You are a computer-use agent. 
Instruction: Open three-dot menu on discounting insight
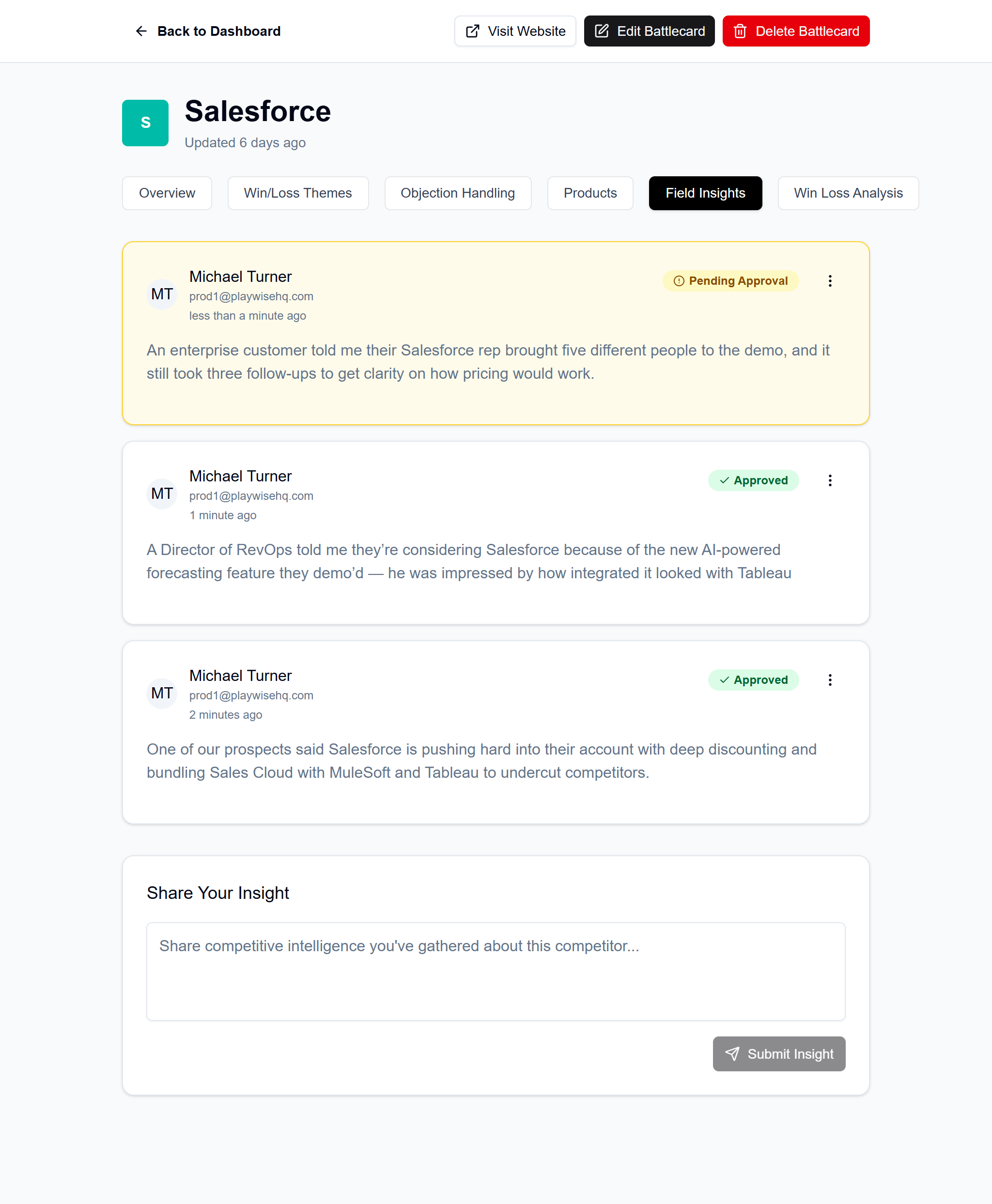coord(830,679)
